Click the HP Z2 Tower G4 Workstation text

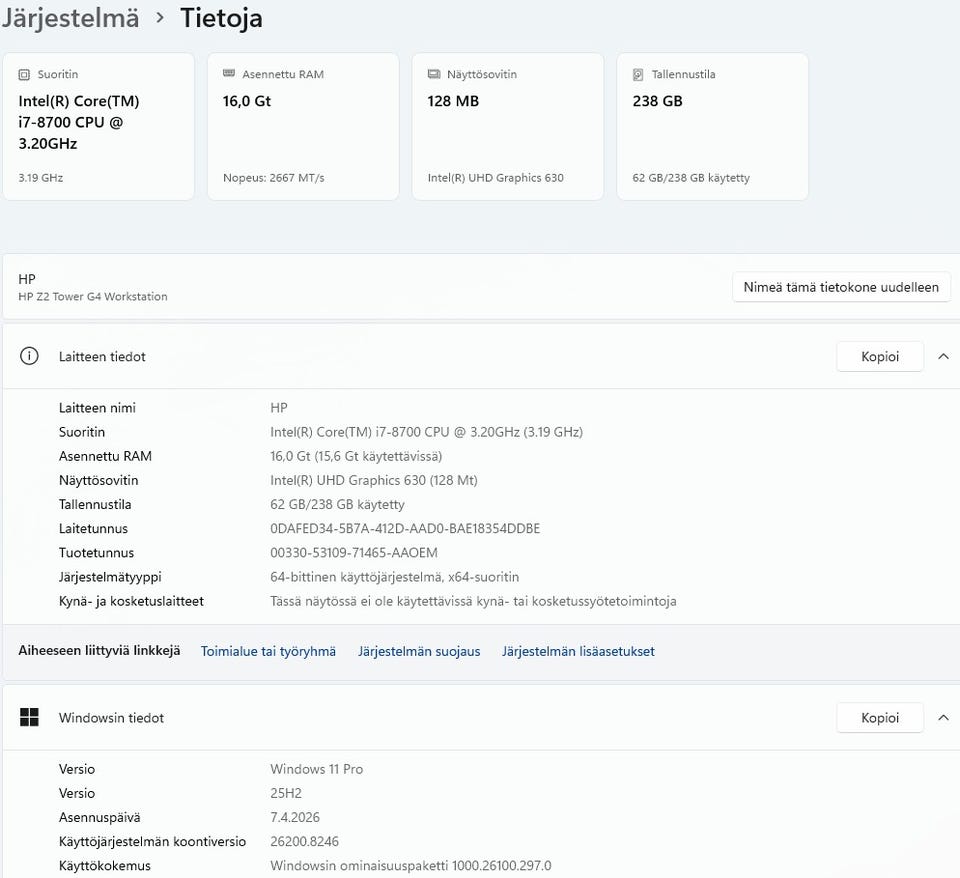pyautogui.click(x=92, y=296)
